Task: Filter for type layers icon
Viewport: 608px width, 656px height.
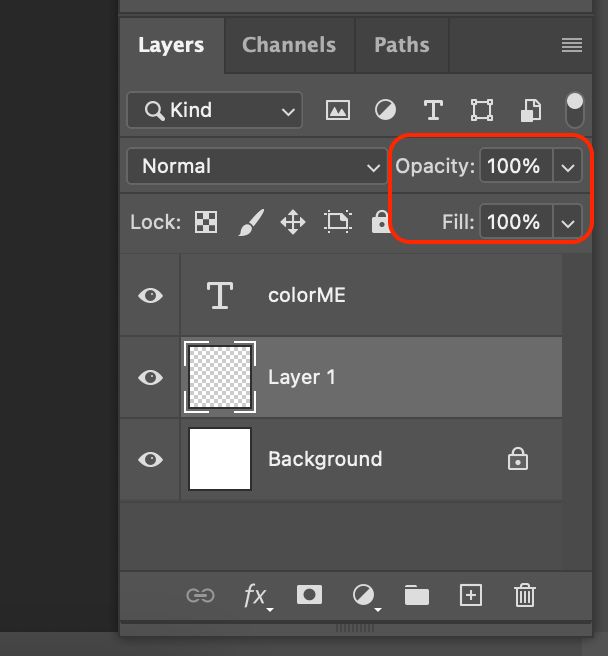Action: point(433,110)
